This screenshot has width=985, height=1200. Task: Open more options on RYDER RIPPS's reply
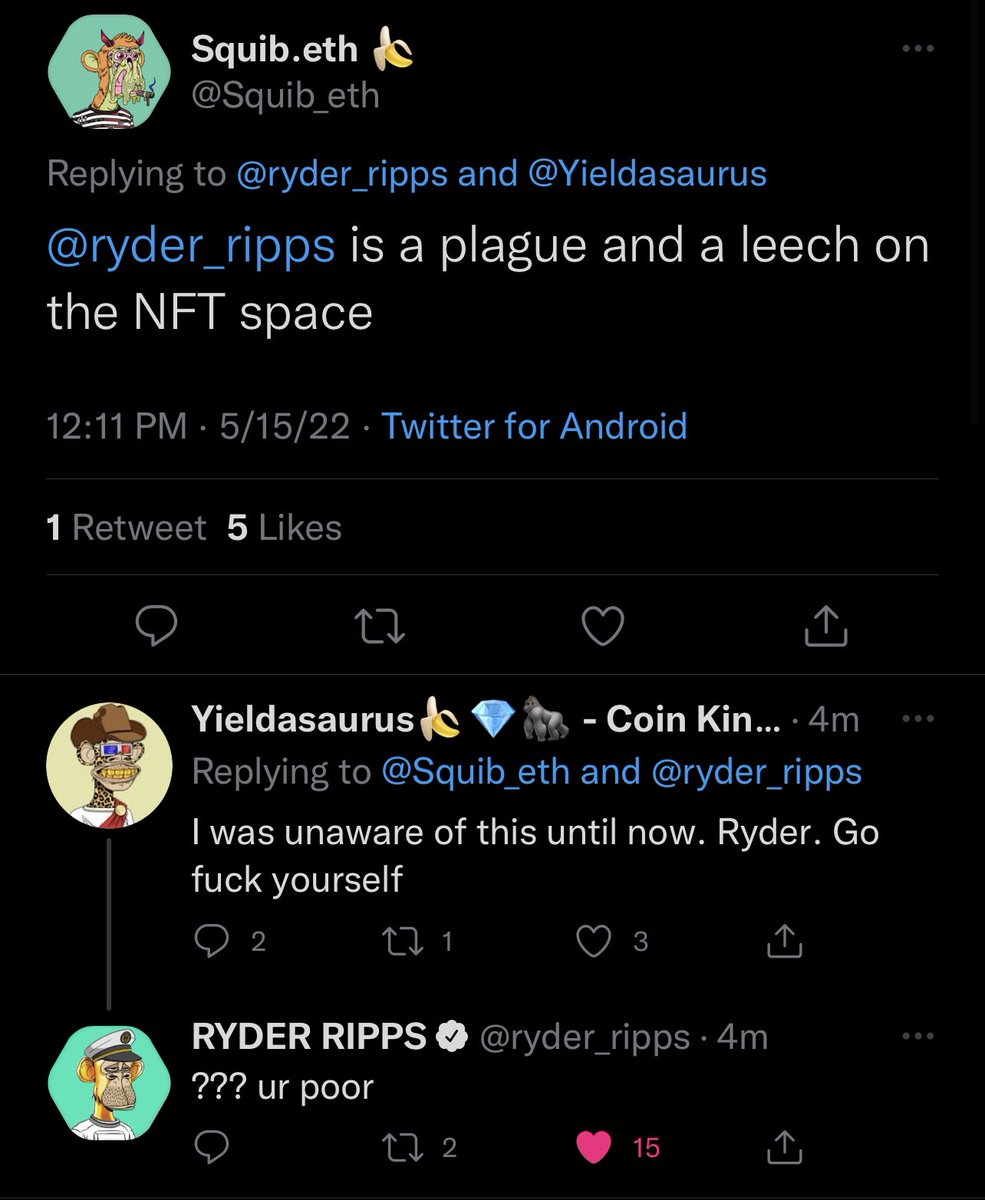click(x=920, y=1037)
